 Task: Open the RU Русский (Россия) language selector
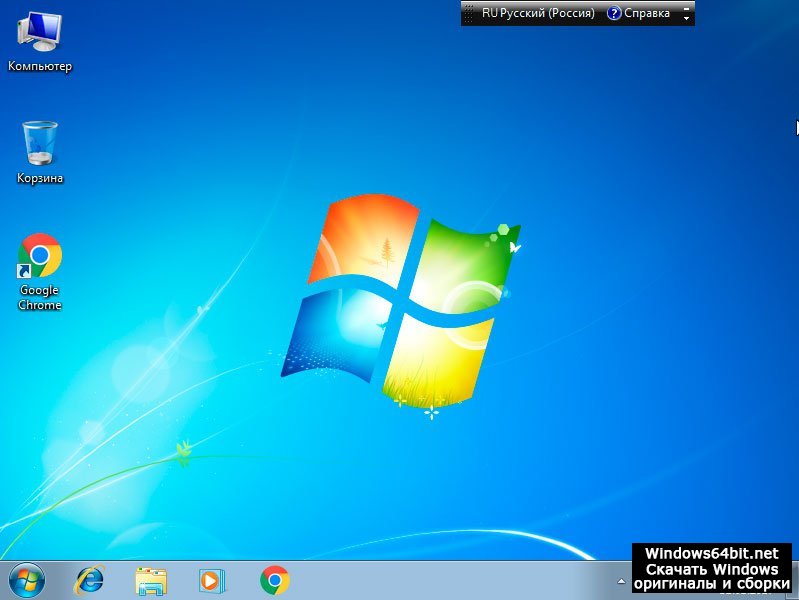(538, 13)
